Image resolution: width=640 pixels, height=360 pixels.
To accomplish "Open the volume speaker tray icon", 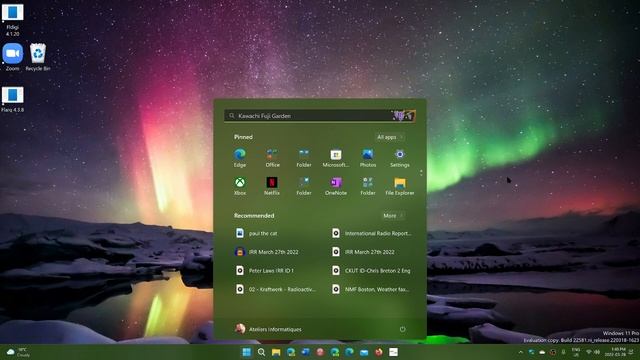I will coord(597,352).
